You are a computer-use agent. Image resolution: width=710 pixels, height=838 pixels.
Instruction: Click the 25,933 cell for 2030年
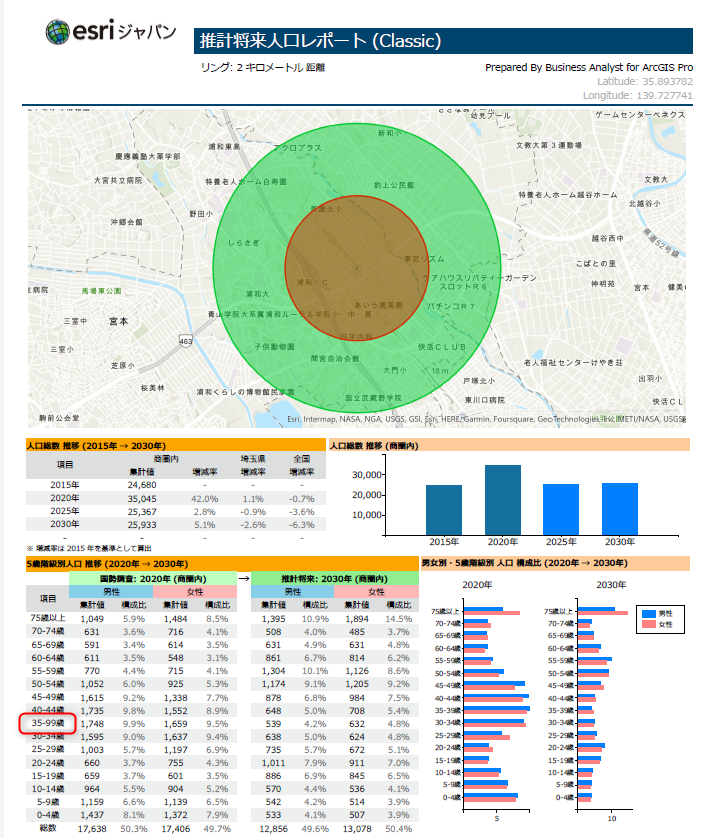tap(142, 525)
